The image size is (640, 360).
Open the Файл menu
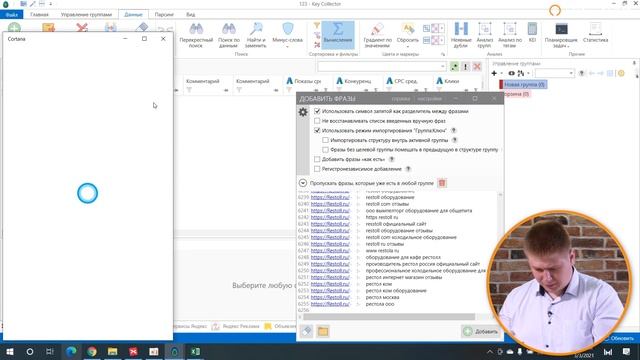12,15
